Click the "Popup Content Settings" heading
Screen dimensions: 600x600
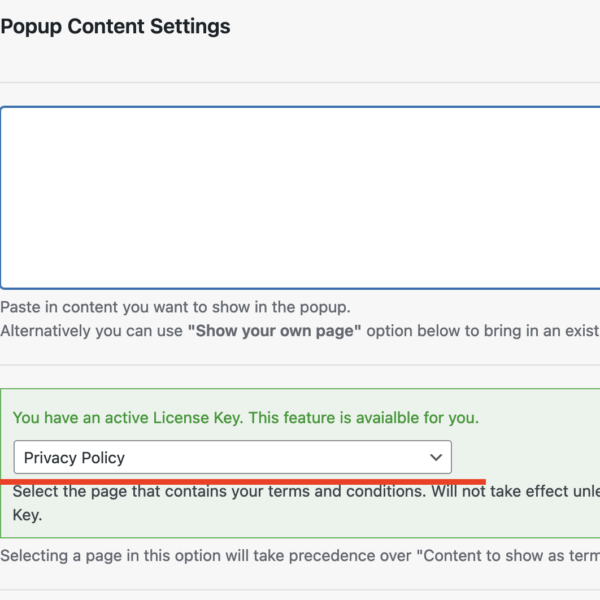[x=115, y=27]
